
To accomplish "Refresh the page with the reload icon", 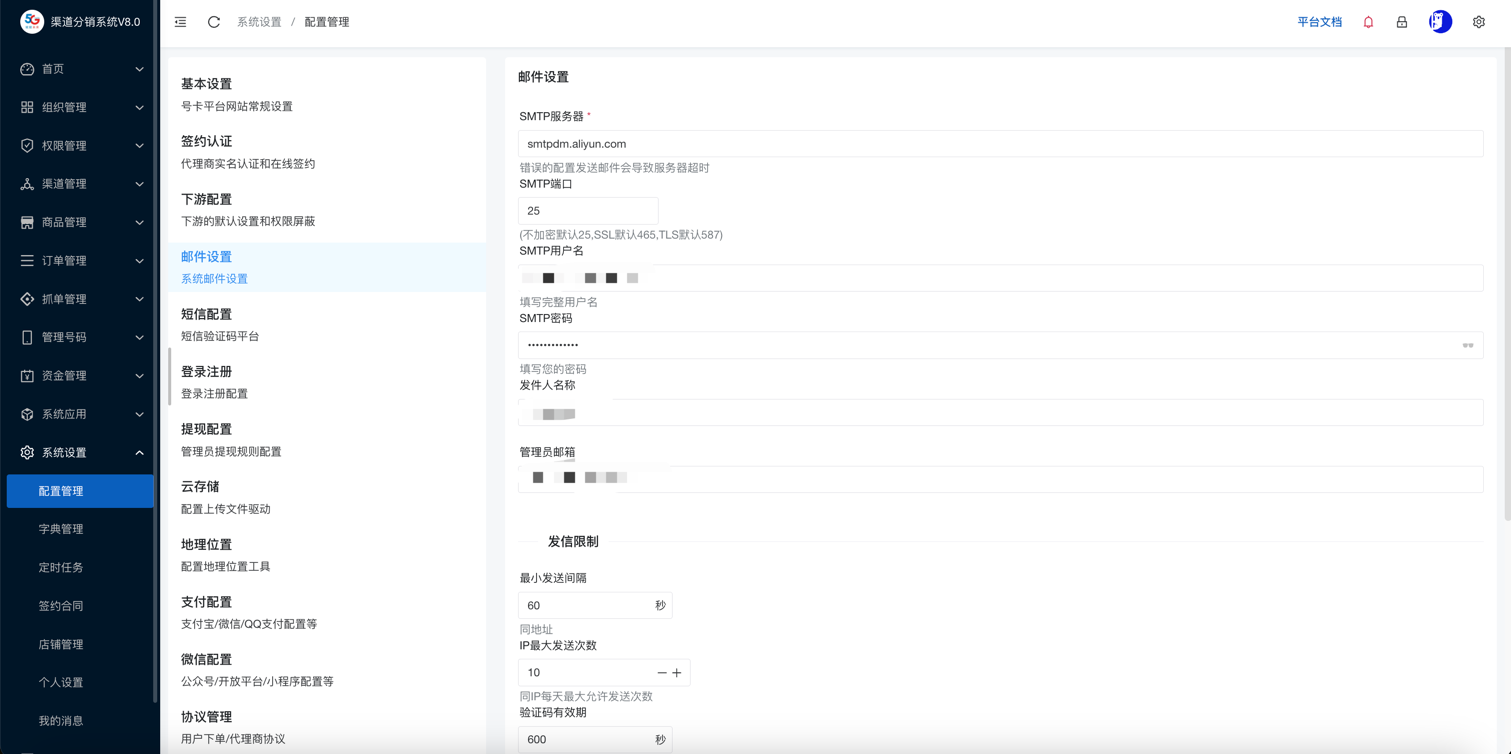I will click(213, 21).
